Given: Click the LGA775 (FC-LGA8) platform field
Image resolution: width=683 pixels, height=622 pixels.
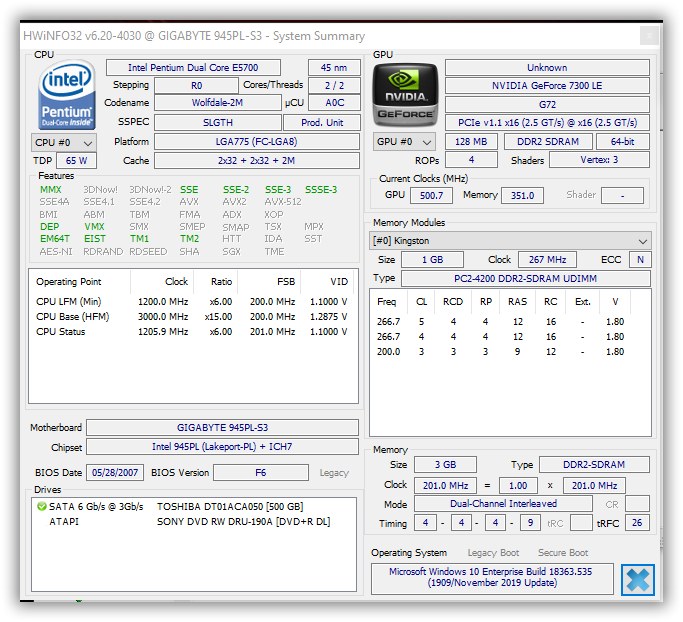Looking at the screenshot, I should [x=257, y=142].
